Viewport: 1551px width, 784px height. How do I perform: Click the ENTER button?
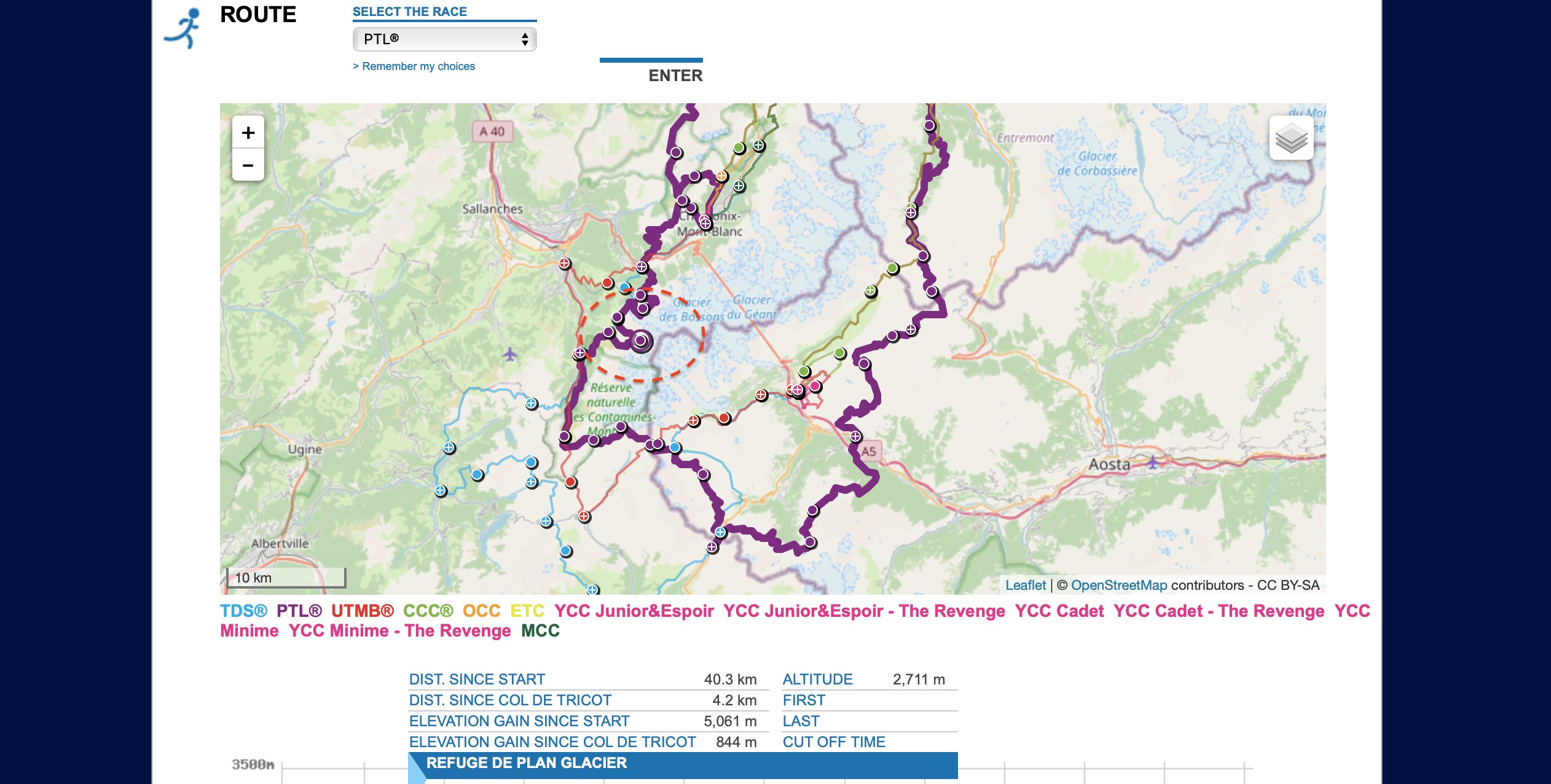(x=675, y=75)
